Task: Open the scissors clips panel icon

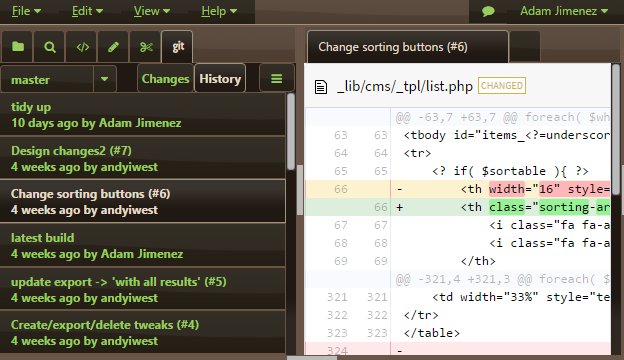Action: (146, 47)
